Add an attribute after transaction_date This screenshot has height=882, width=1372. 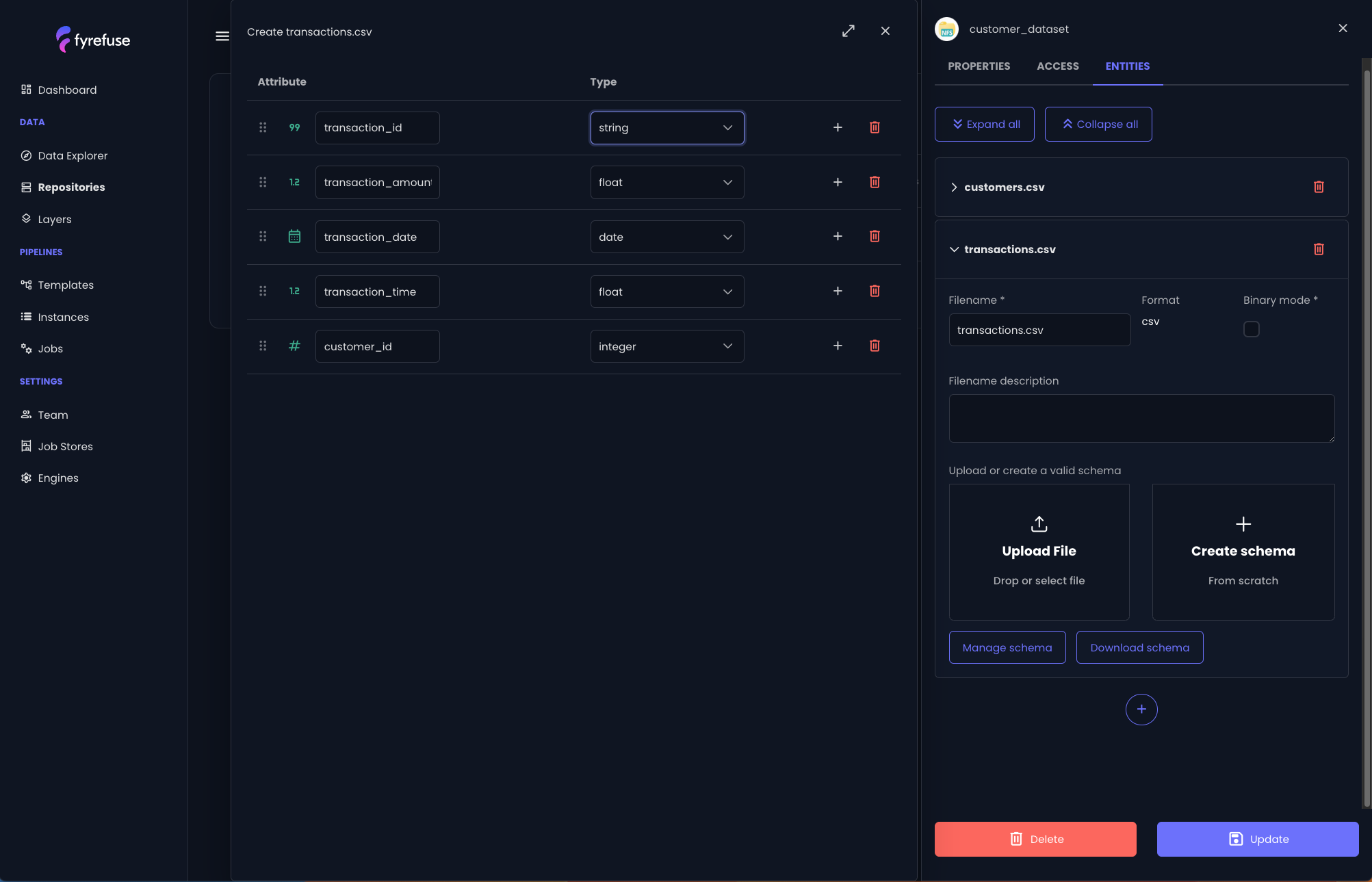(x=838, y=236)
